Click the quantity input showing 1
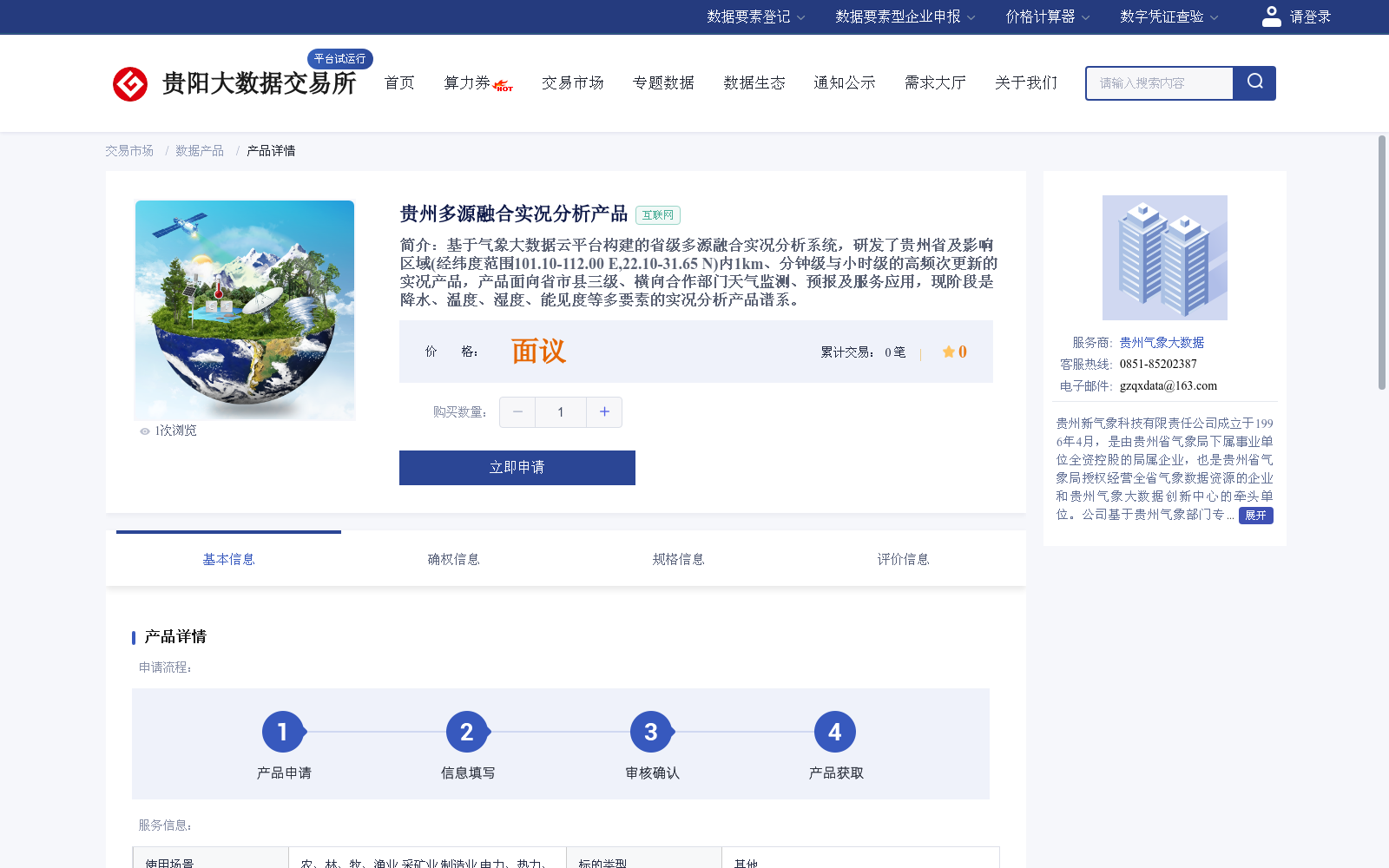The image size is (1389, 868). tap(561, 412)
